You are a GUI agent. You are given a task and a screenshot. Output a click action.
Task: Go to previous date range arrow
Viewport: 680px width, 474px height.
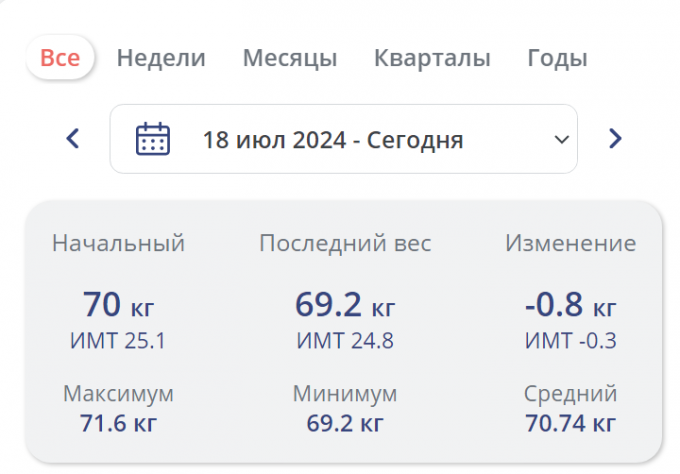(72, 139)
